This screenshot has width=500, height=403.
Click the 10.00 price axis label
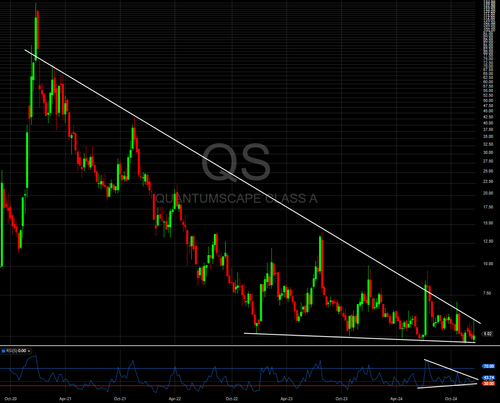point(488,263)
